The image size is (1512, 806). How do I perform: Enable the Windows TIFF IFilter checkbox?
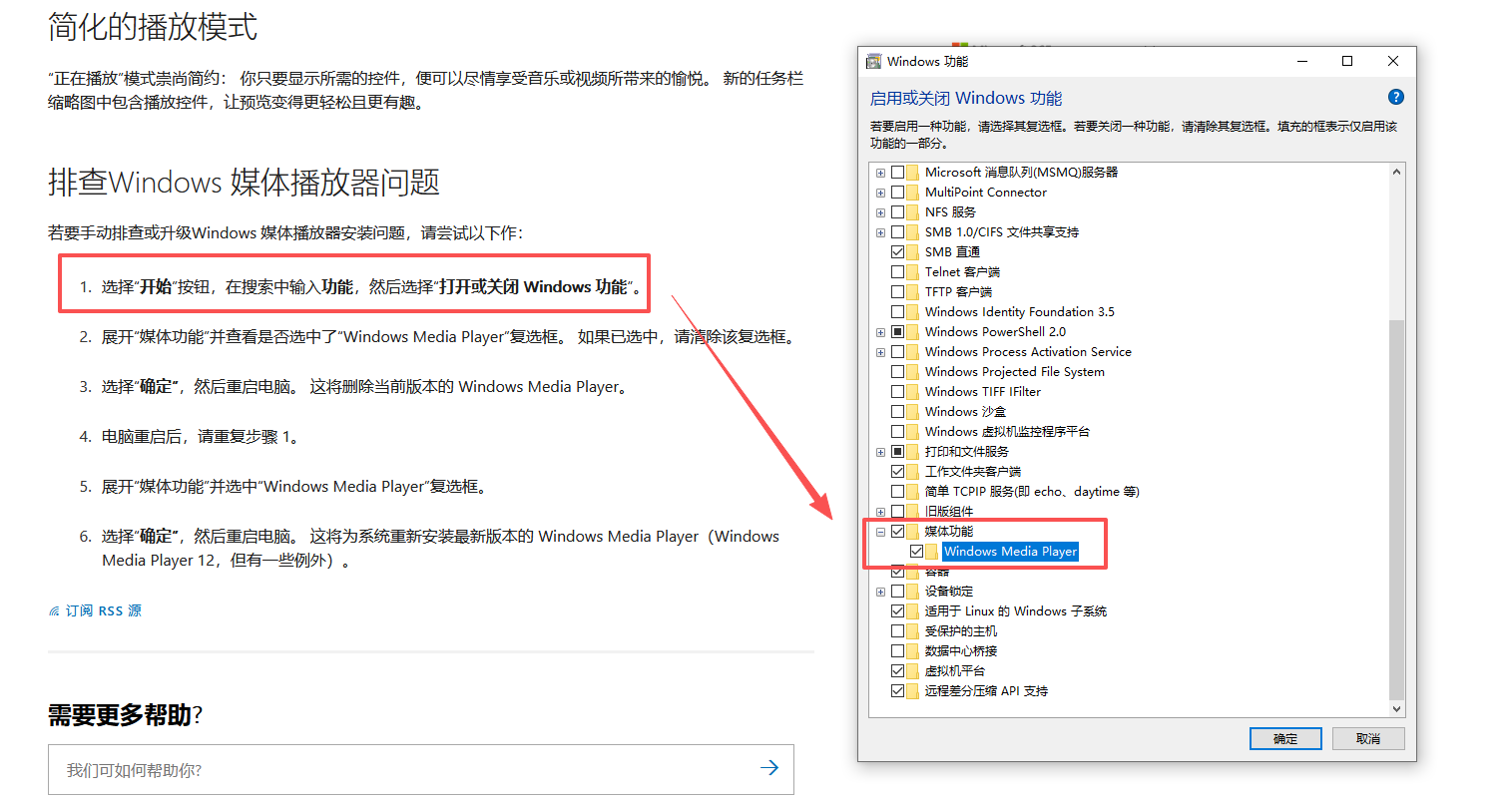click(x=897, y=392)
